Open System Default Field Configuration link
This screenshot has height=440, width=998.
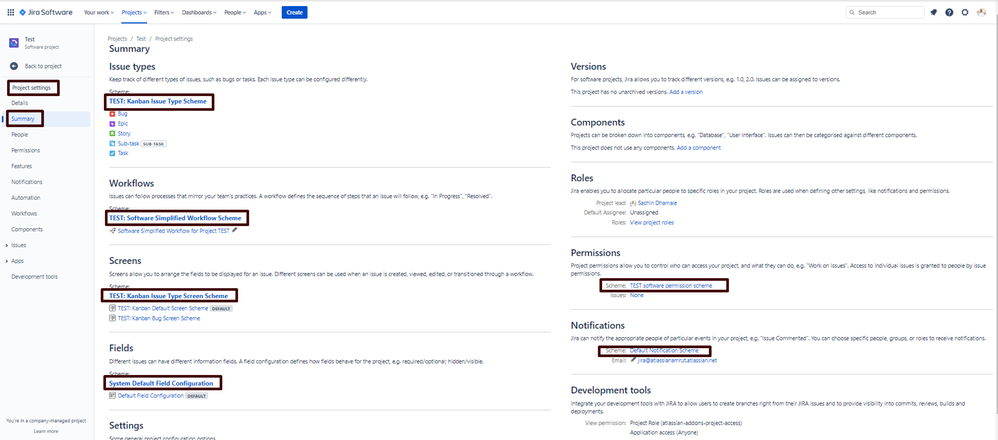tap(161, 383)
